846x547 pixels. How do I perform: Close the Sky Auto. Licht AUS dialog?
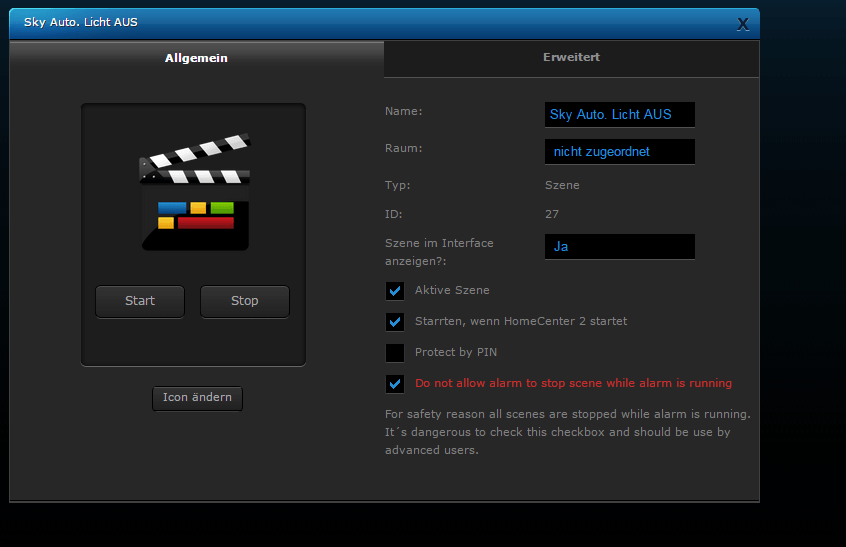click(x=743, y=24)
